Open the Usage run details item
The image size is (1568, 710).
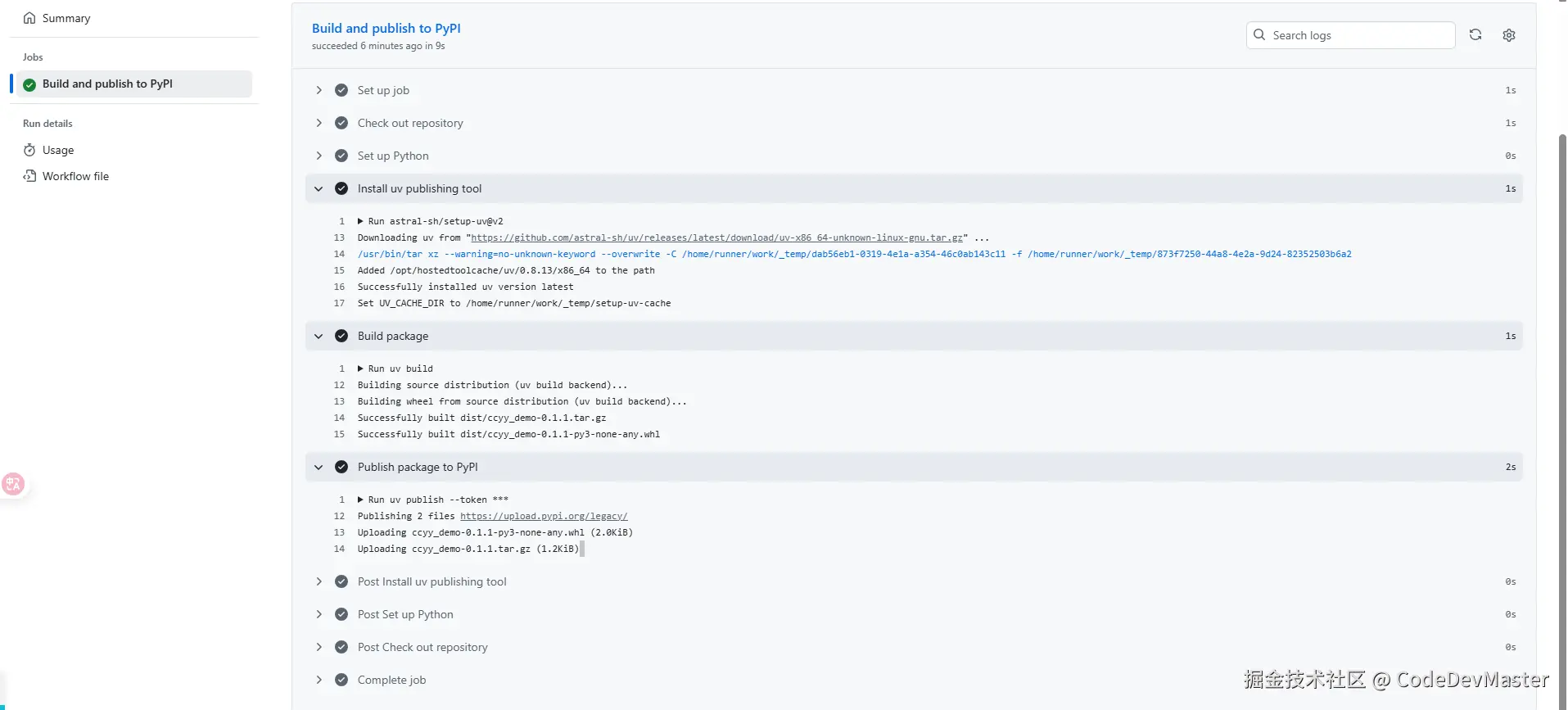[58, 150]
